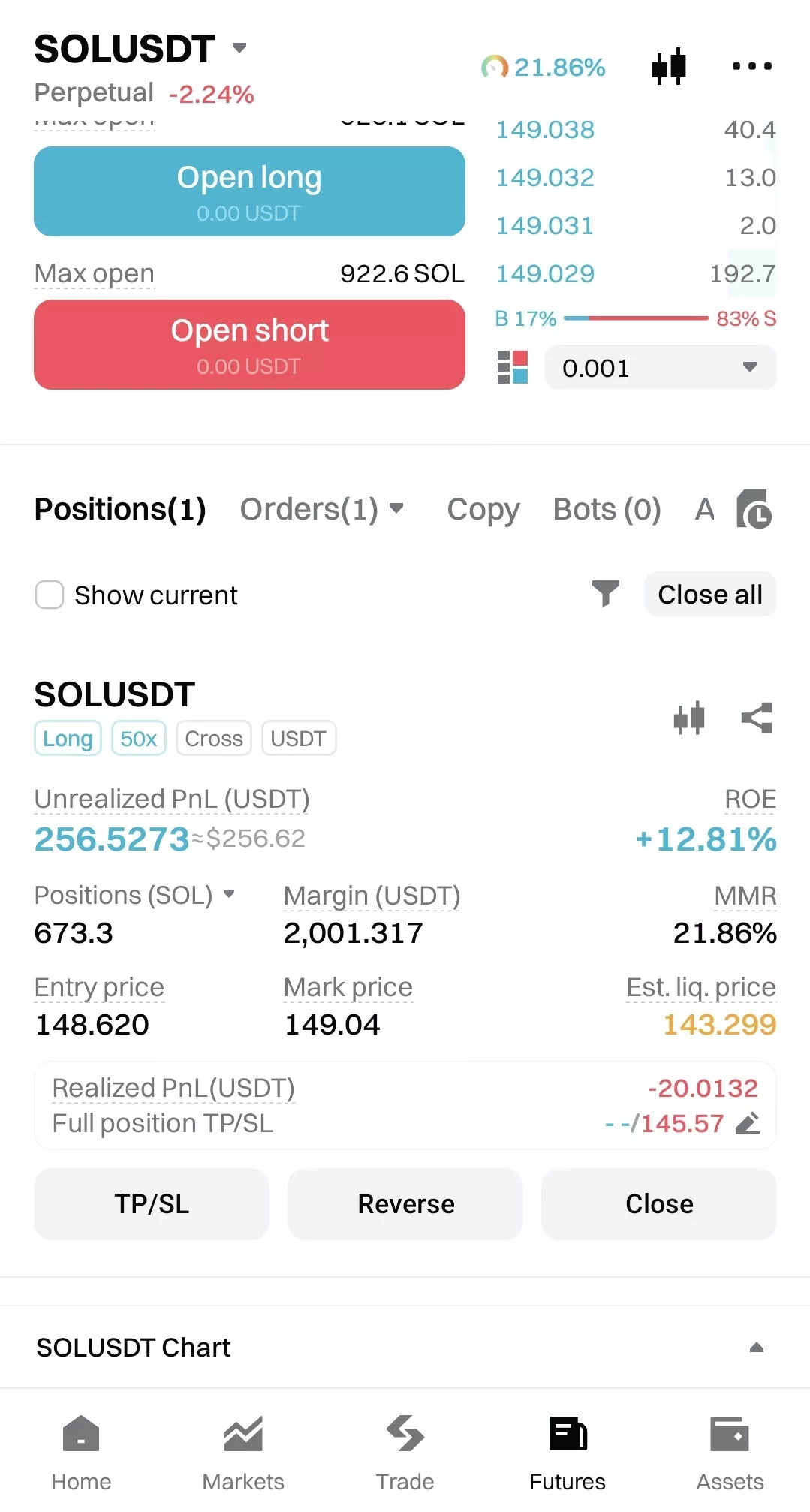Edit full position TP/SL pencil icon
Viewport: 810px width, 1512px height.
point(747,1123)
